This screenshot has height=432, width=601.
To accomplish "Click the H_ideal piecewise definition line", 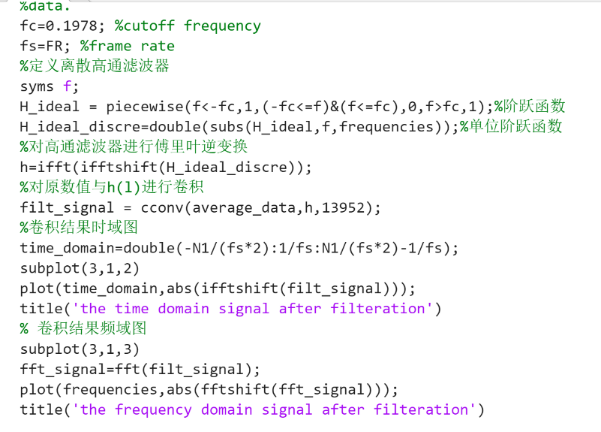I will tap(292, 106).
